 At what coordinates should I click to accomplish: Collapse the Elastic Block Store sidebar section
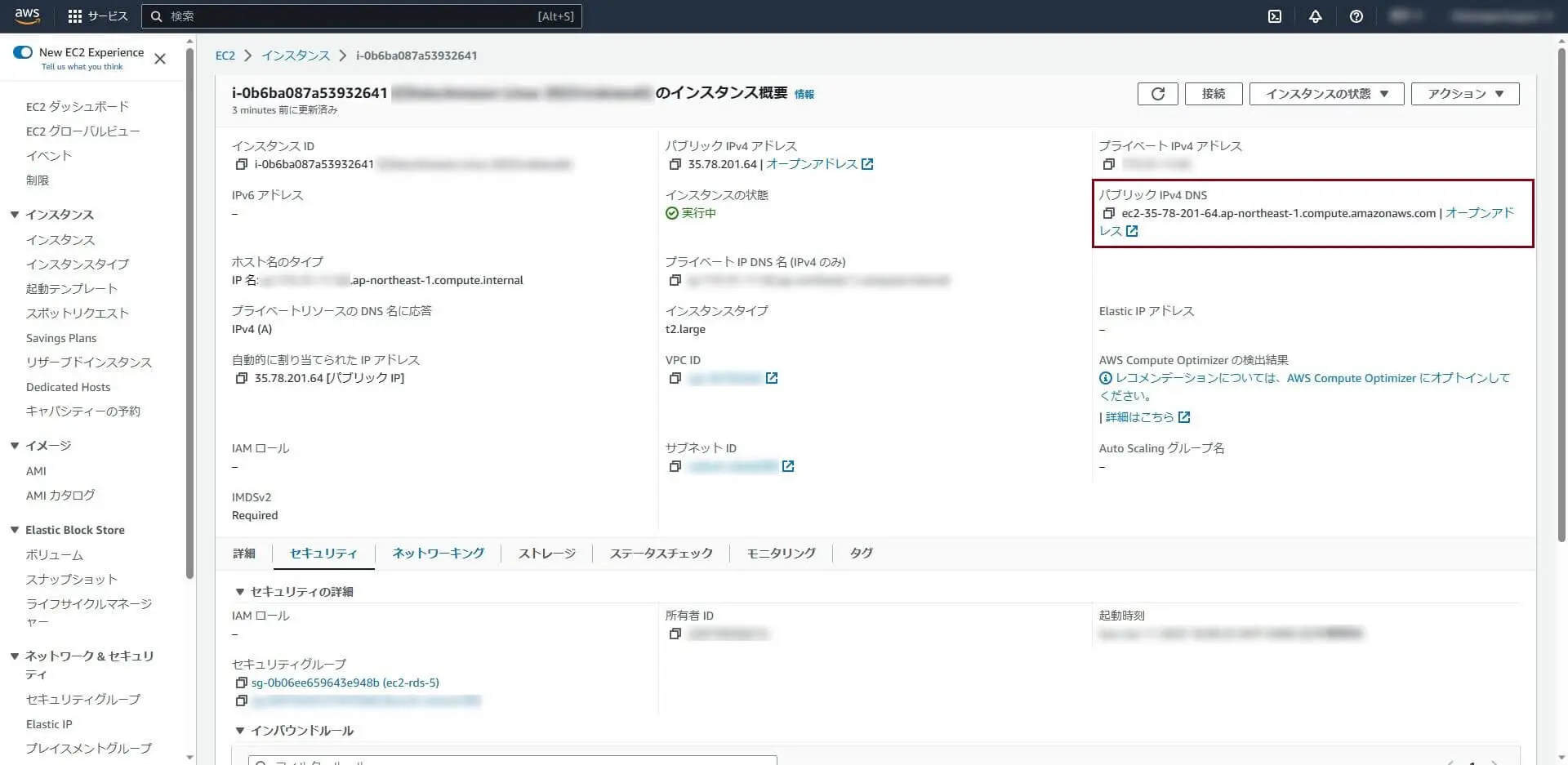pyautogui.click(x=15, y=530)
